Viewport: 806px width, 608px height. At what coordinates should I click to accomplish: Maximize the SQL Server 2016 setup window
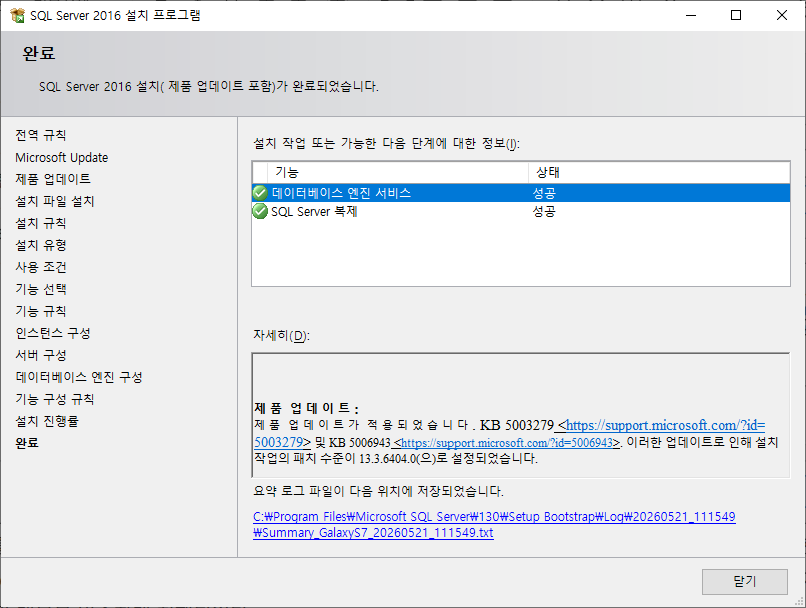[x=736, y=15]
